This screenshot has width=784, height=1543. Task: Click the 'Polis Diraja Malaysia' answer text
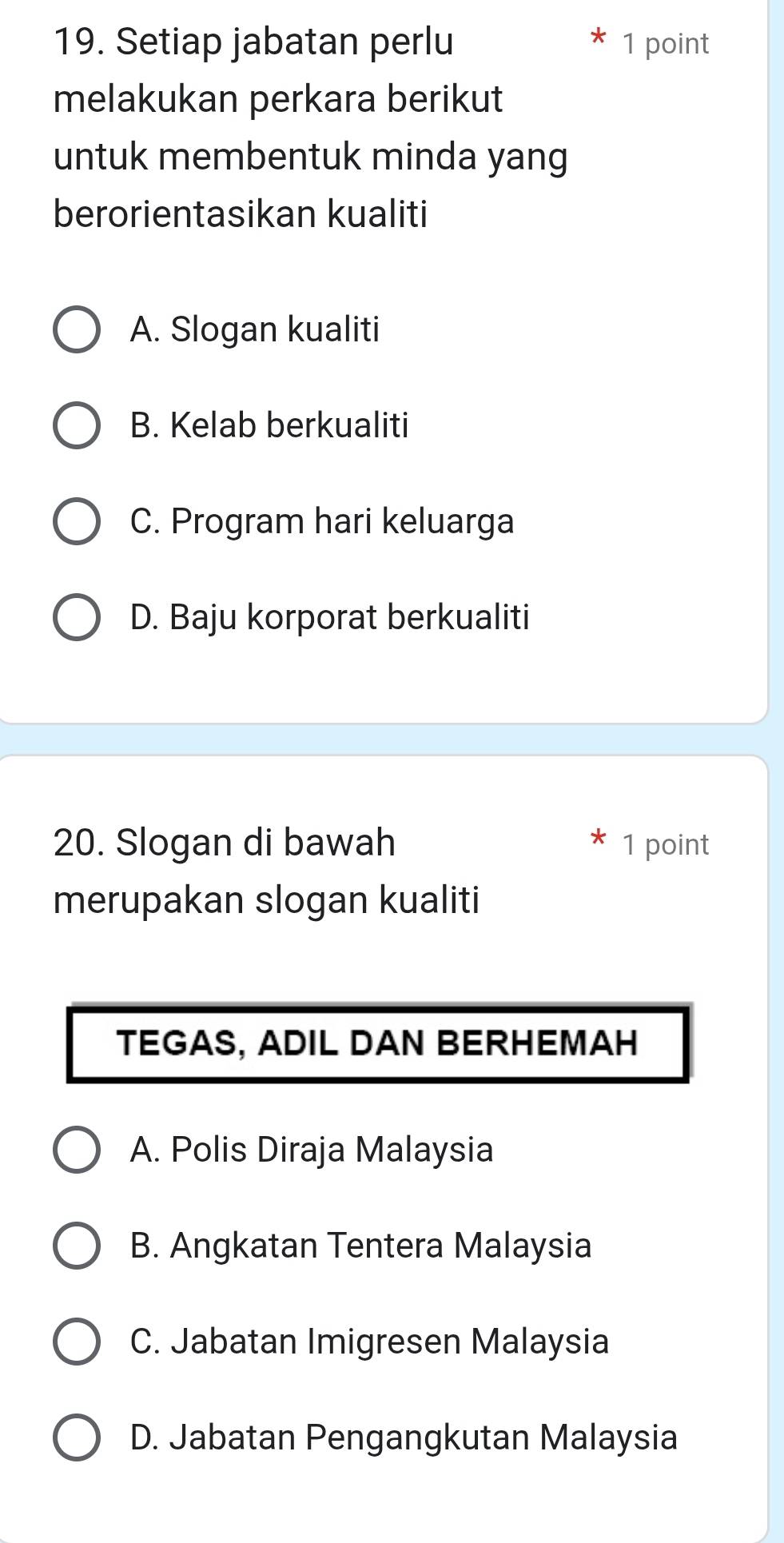pyautogui.click(x=332, y=1150)
